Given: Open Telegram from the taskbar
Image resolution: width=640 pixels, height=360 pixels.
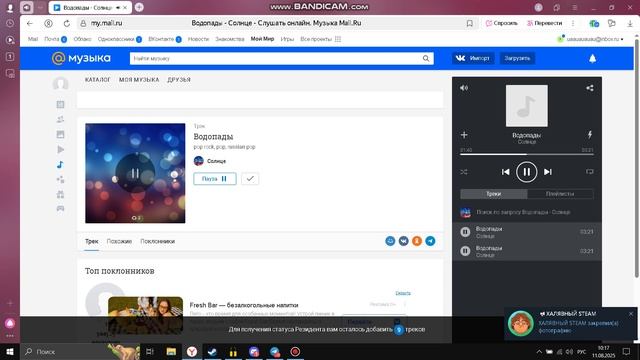Looking at the screenshot, I should (x=274, y=351).
